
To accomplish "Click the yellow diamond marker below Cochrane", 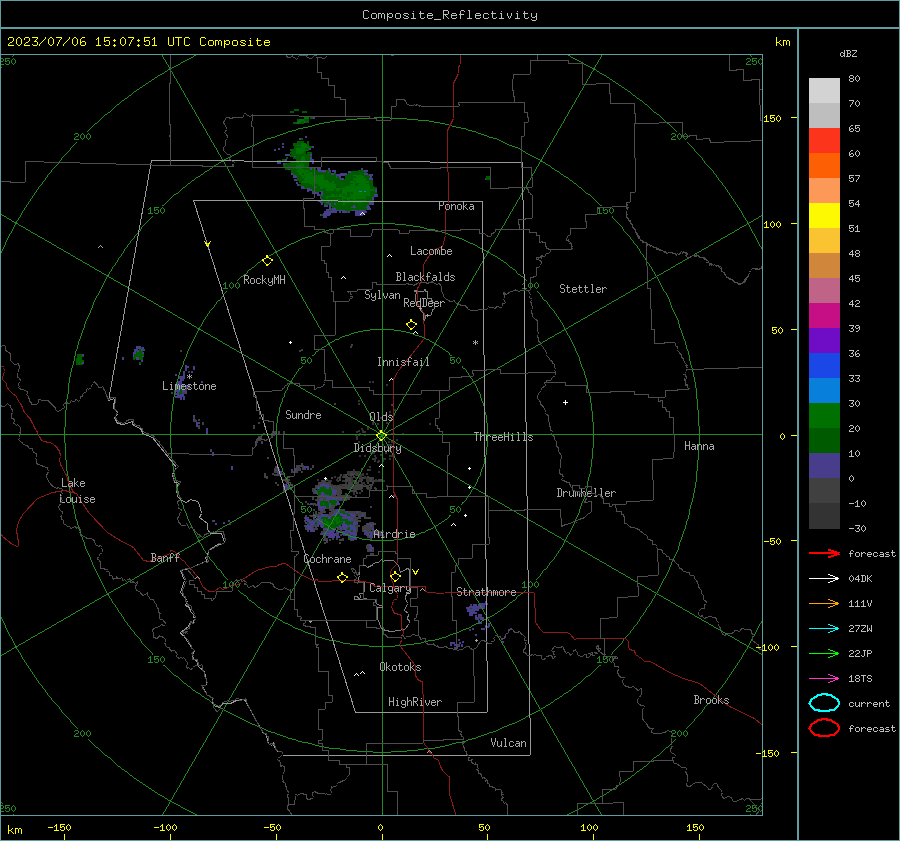I will tap(342, 577).
